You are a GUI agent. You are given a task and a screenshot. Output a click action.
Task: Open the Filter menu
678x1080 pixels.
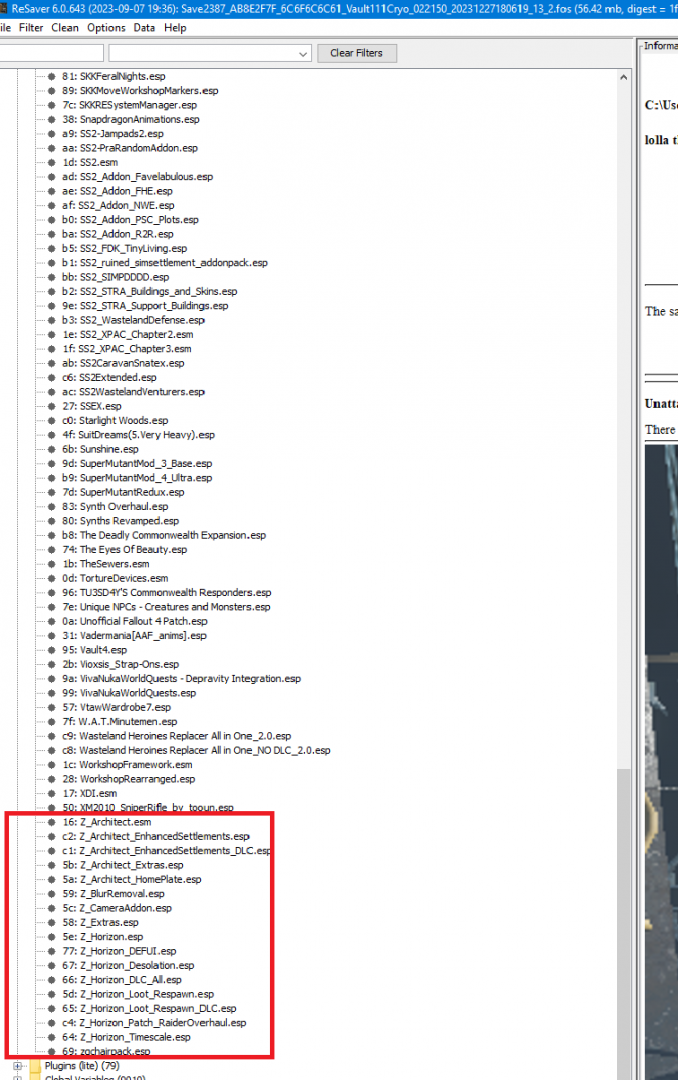(30, 28)
